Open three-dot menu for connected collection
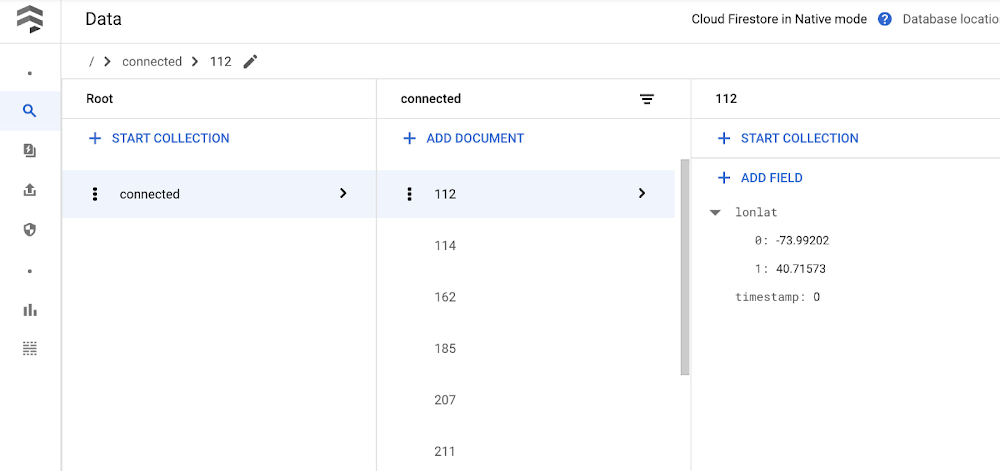The height and width of the screenshot is (471, 1000). pyautogui.click(x=95, y=194)
